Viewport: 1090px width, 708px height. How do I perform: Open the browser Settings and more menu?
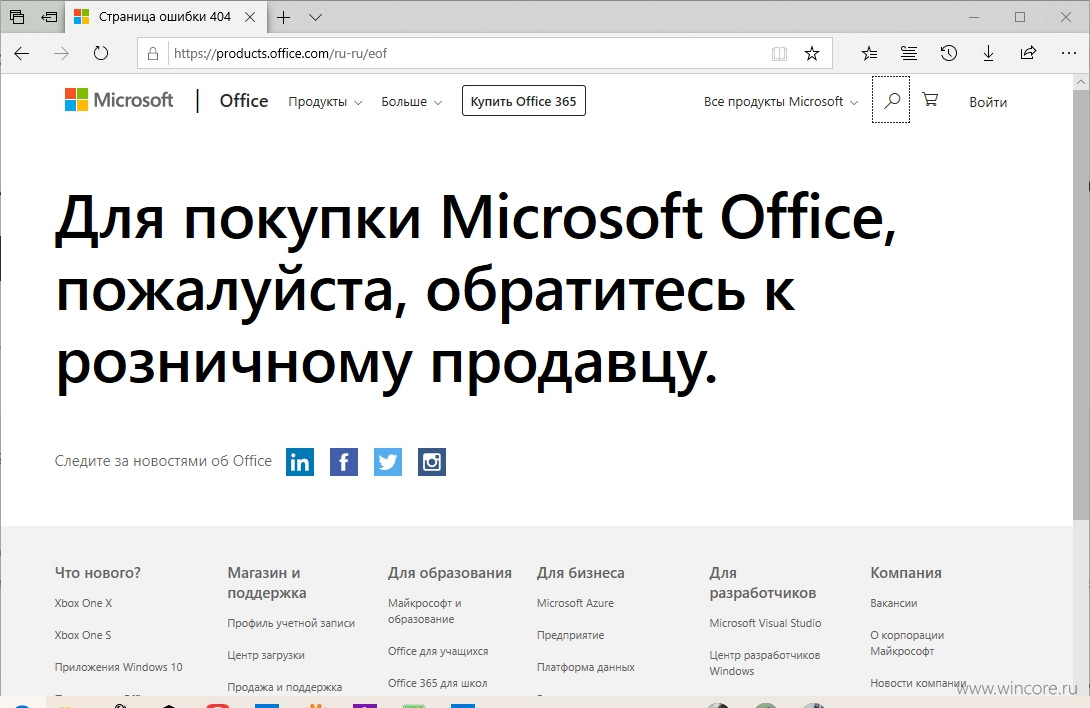coord(1068,54)
